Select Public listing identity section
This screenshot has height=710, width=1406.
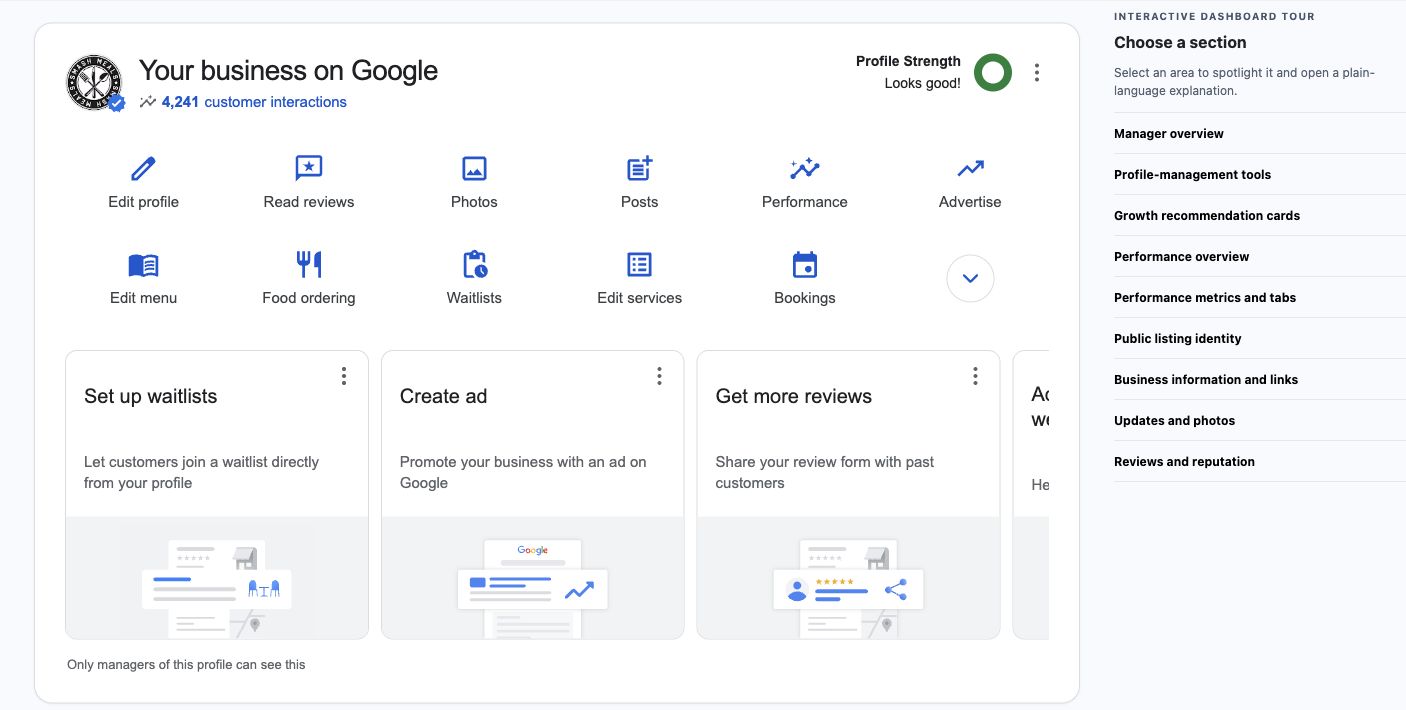coord(1260,338)
